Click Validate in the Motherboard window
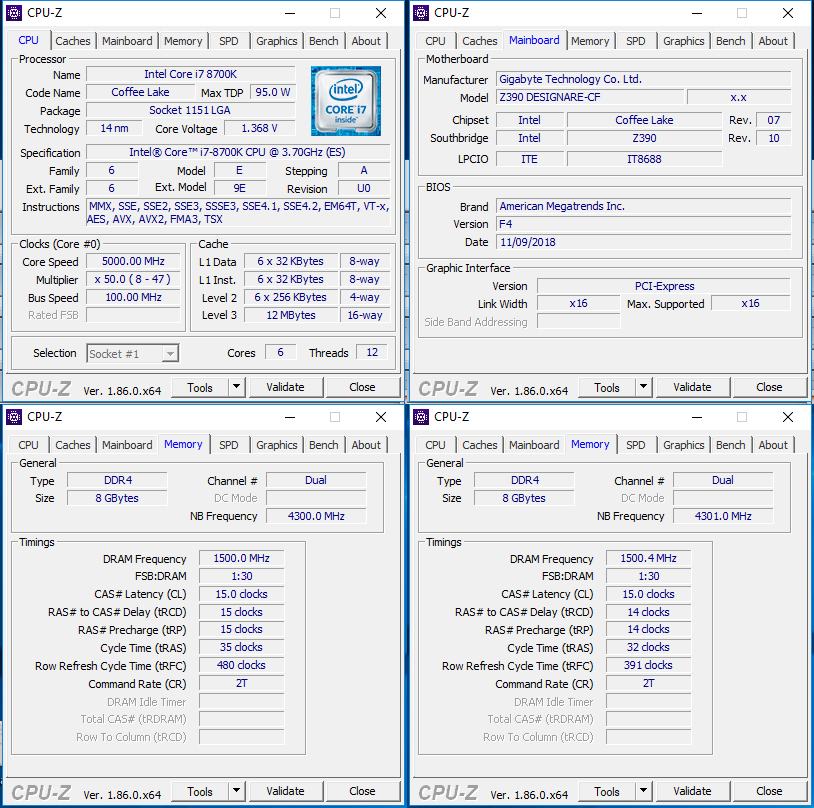 tap(693, 387)
